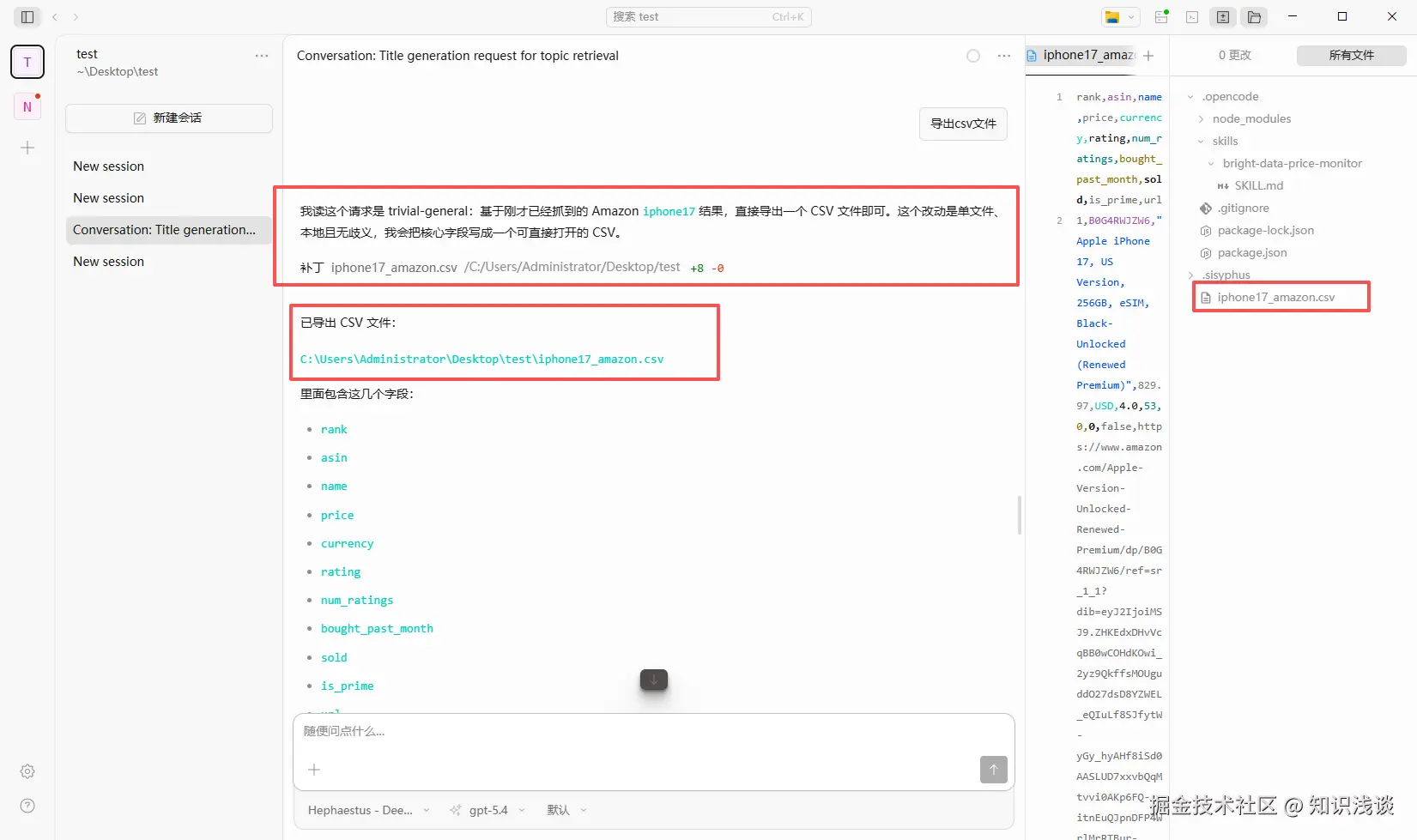Open iphone17_amazon.csv in file tree
This screenshot has height=840, width=1417.
pos(1276,298)
